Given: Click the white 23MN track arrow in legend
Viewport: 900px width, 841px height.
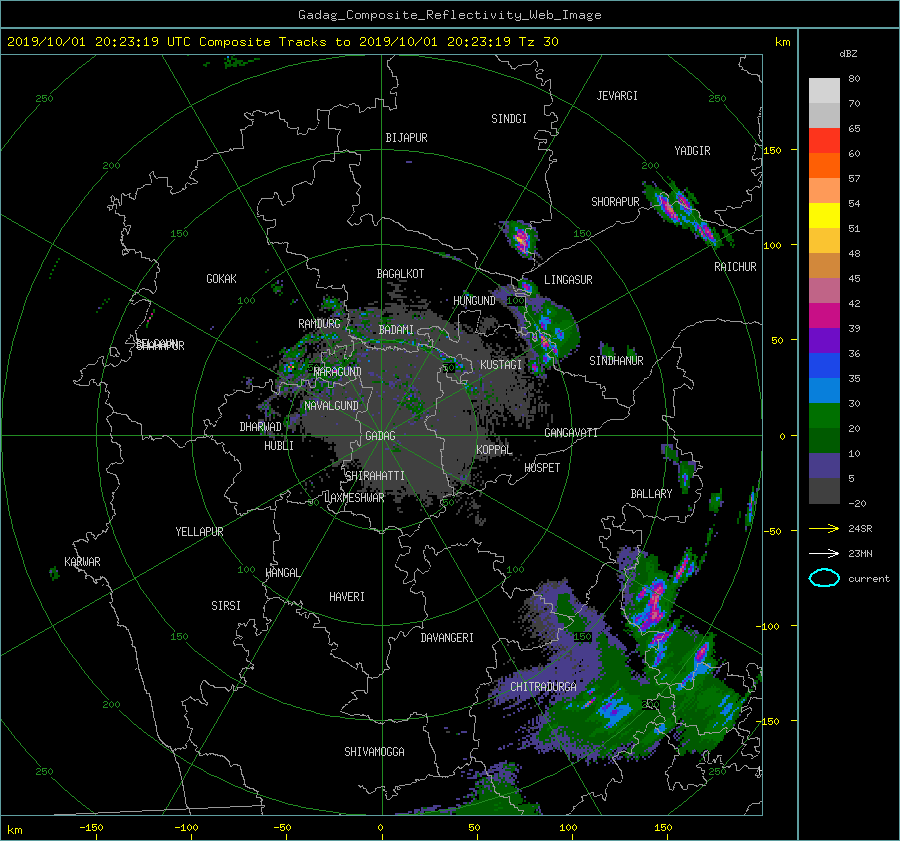Looking at the screenshot, I should (x=824, y=553).
